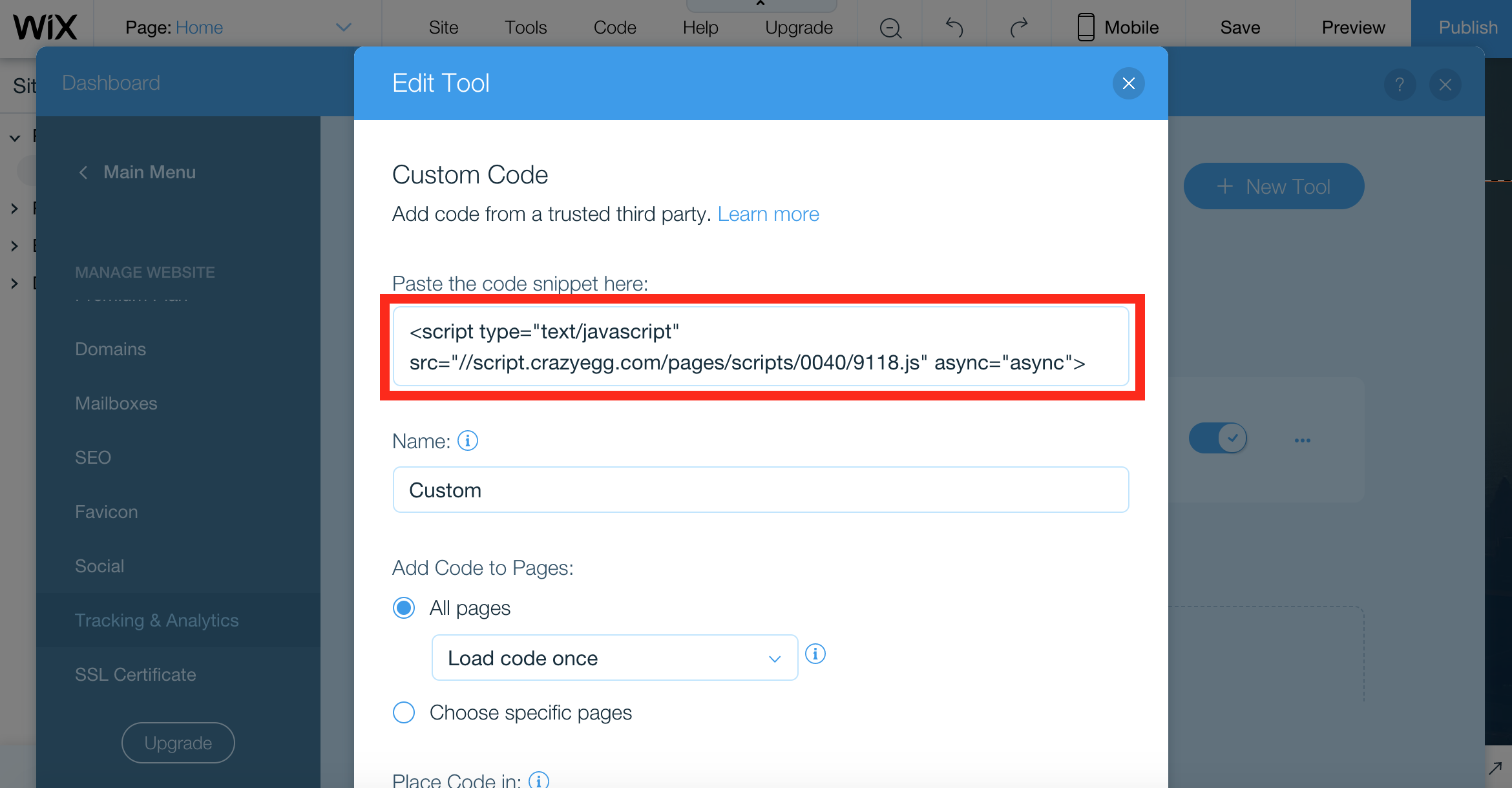The width and height of the screenshot is (1512, 788).
Task: Click the Learn more link
Action: 768,214
